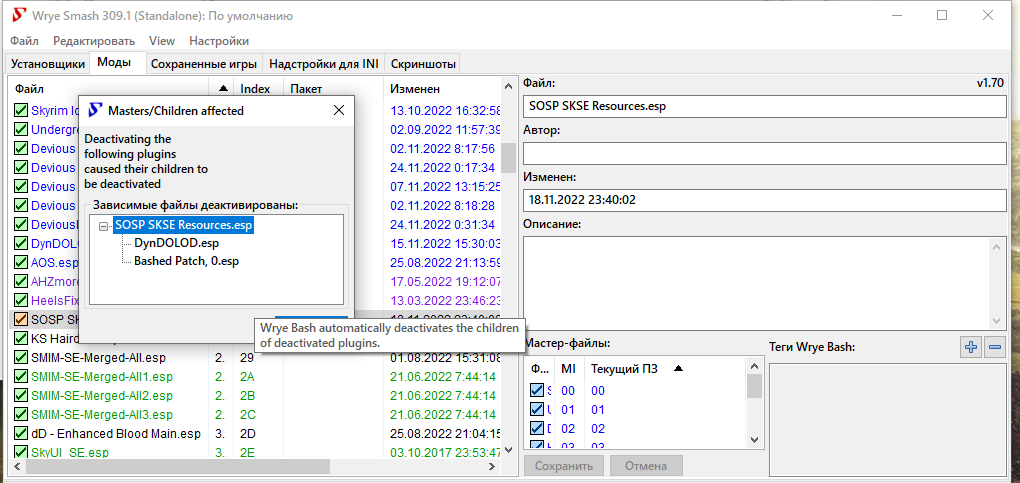Click the Отмена button
This screenshot has width=1020, height=483.
pyautogui.click(x=645, y=466)
